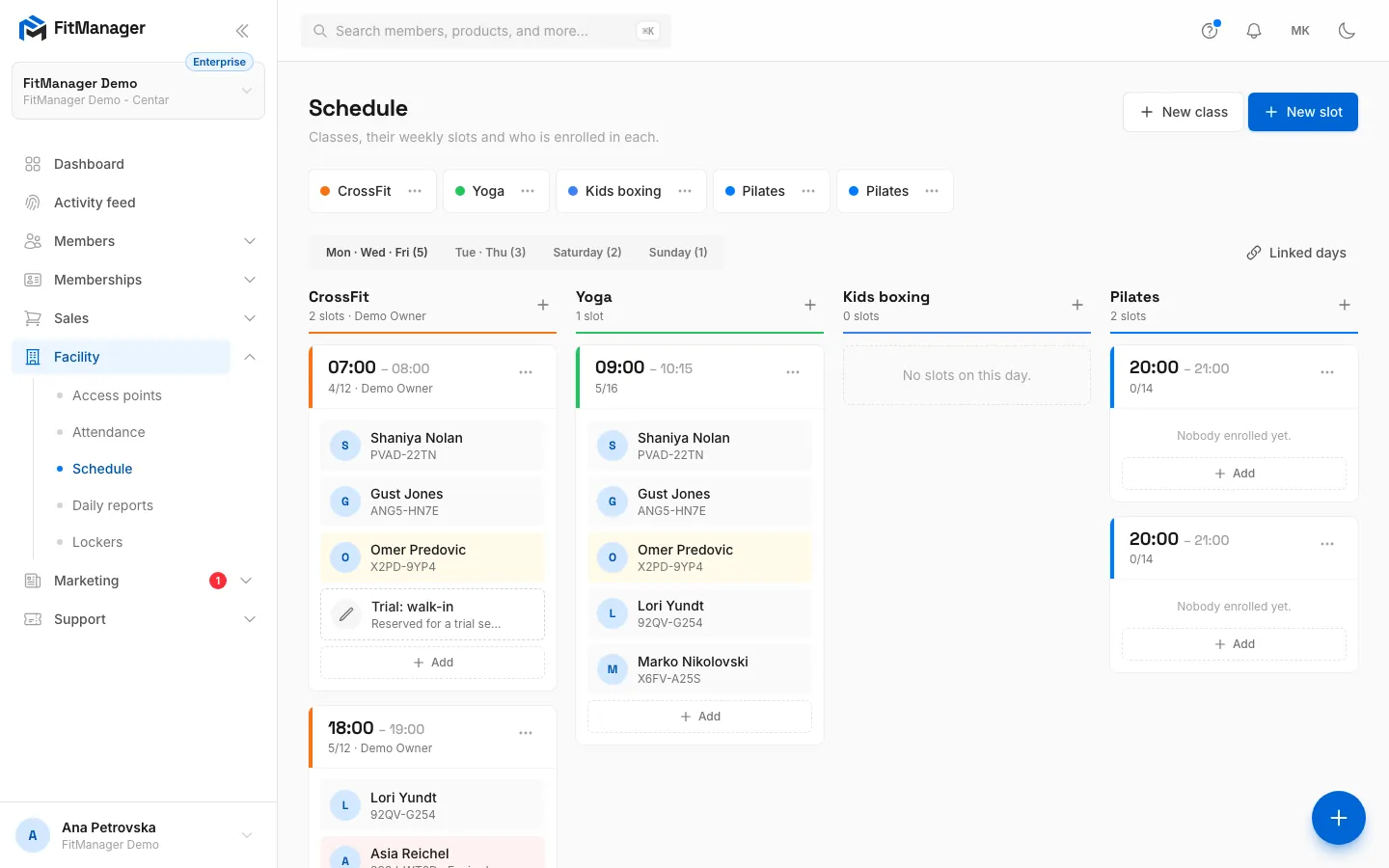
Task: Open options for the 18:00 CrossFit slot
Action: coord(526,733)
